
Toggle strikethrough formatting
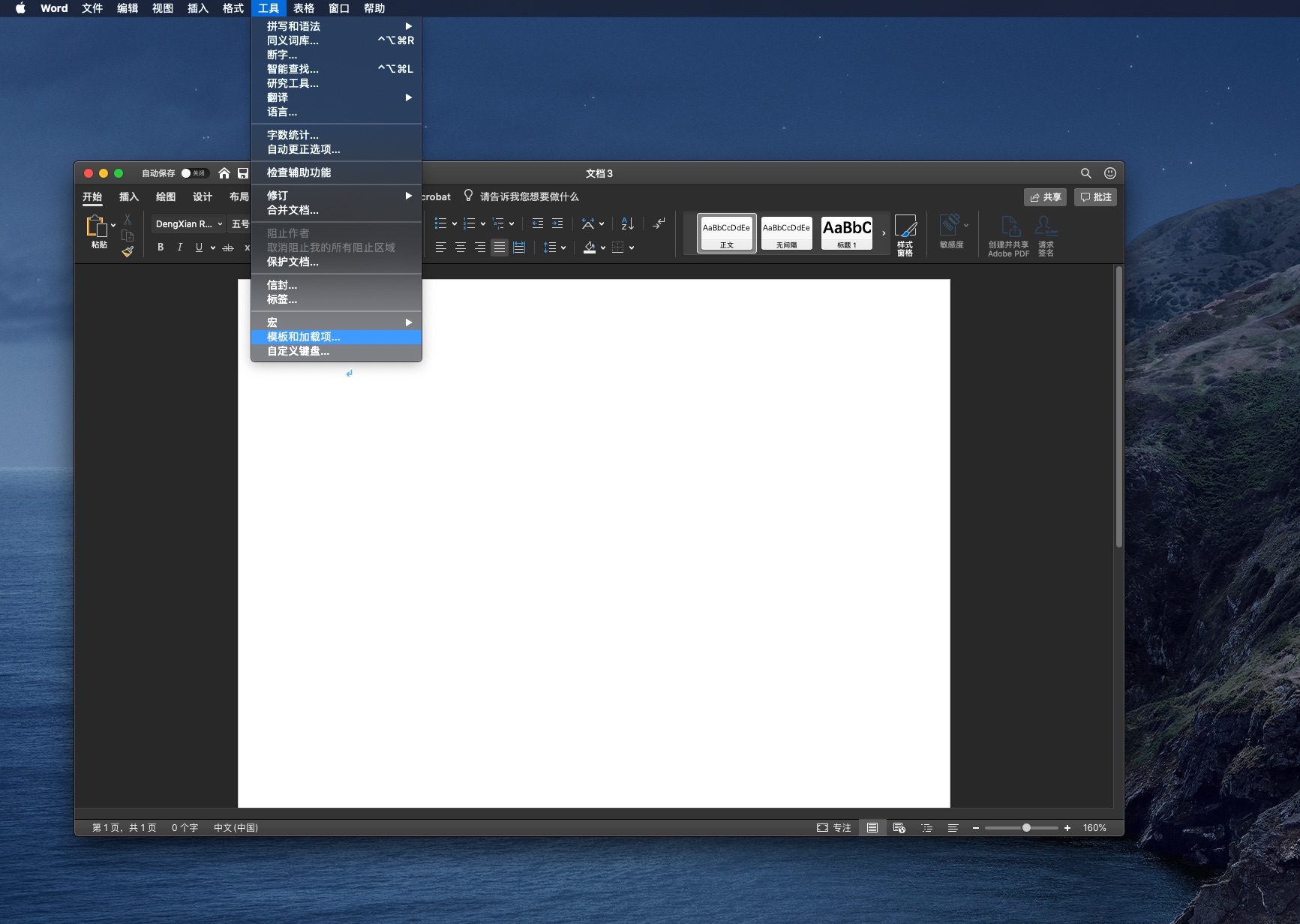click(228, 247)
